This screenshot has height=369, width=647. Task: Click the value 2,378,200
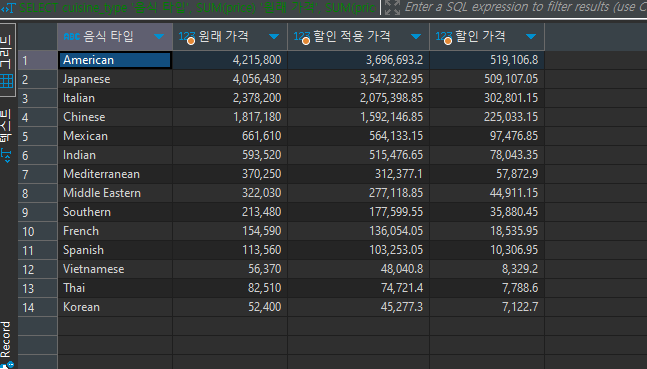pos(257,98)
